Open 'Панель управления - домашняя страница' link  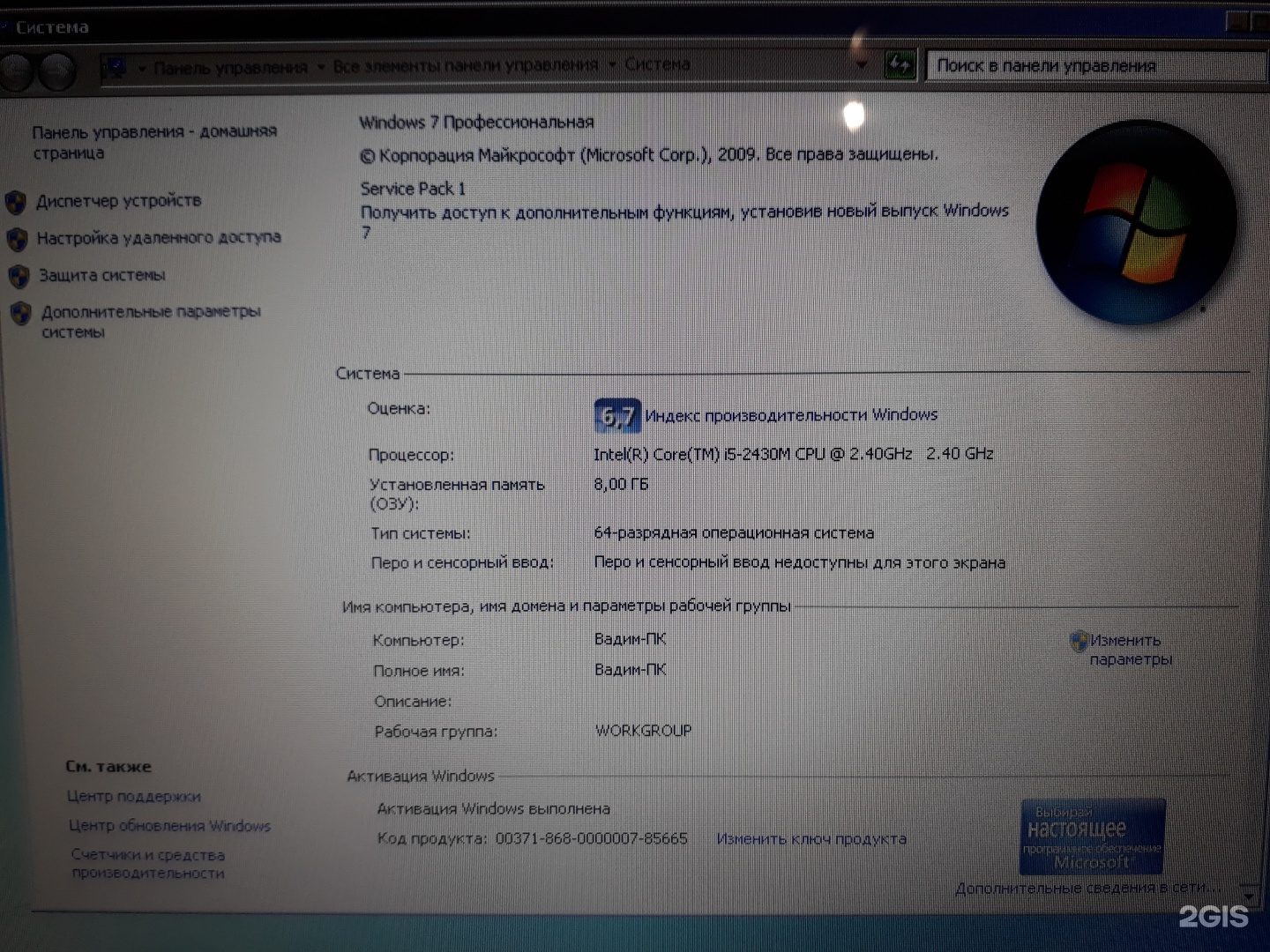click(x=154, y=142)
